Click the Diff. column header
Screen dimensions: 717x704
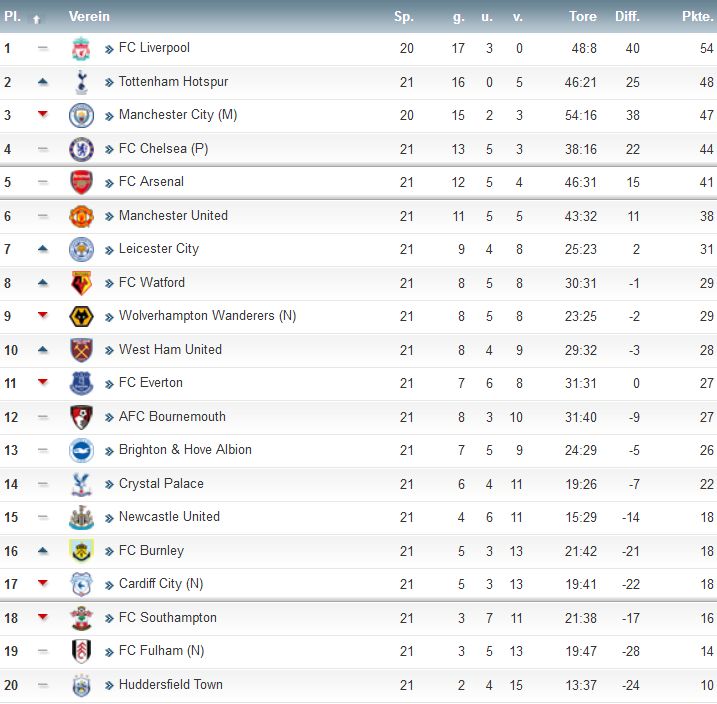click(x=627, y=16)
